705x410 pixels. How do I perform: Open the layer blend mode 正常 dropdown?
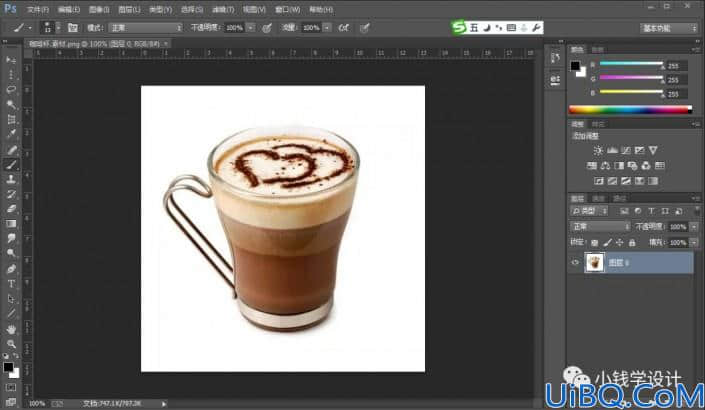click(x=600, y=227)
